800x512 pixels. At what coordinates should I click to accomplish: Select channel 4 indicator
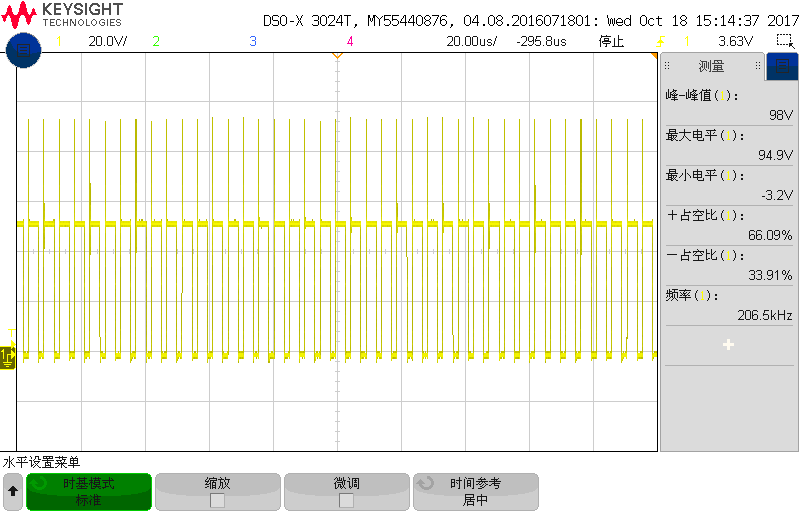(x=350, y=41)
